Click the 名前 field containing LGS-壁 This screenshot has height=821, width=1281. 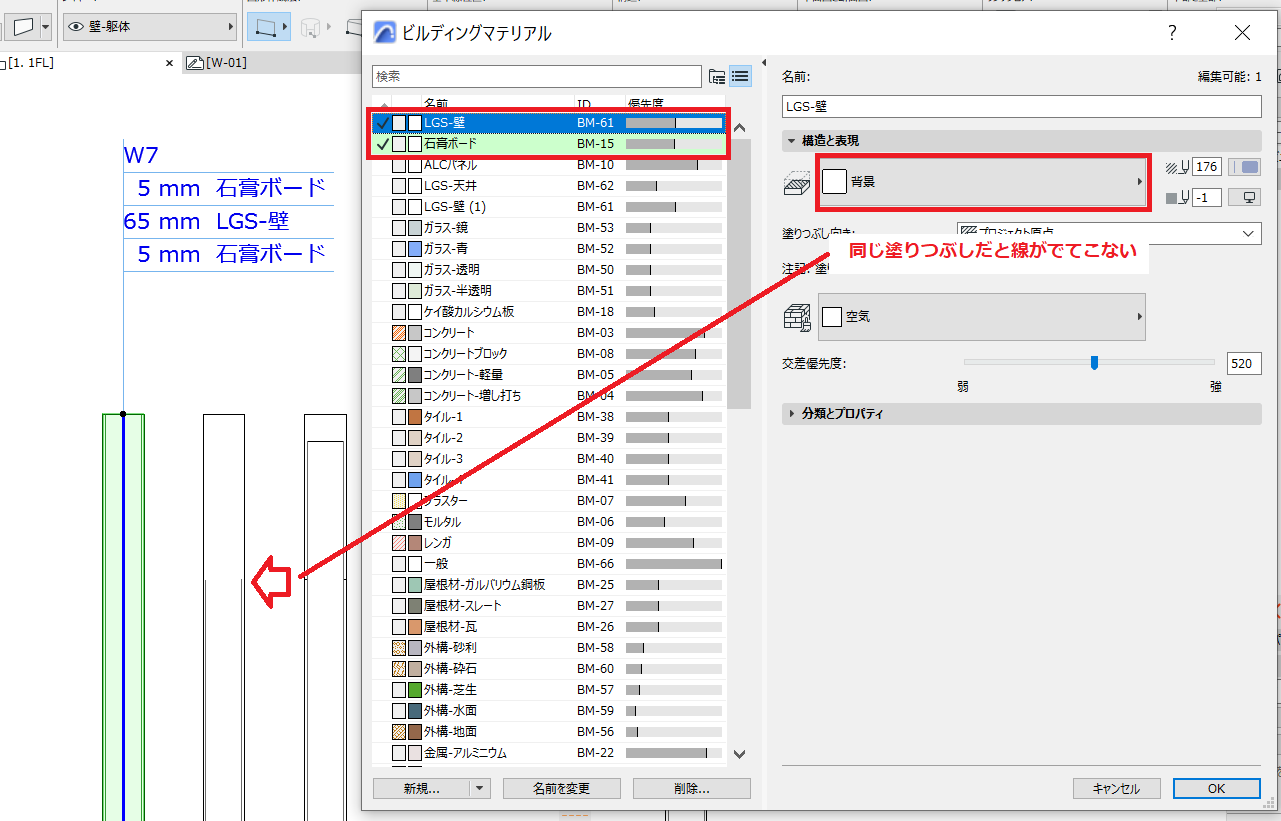click(1022, 106)
